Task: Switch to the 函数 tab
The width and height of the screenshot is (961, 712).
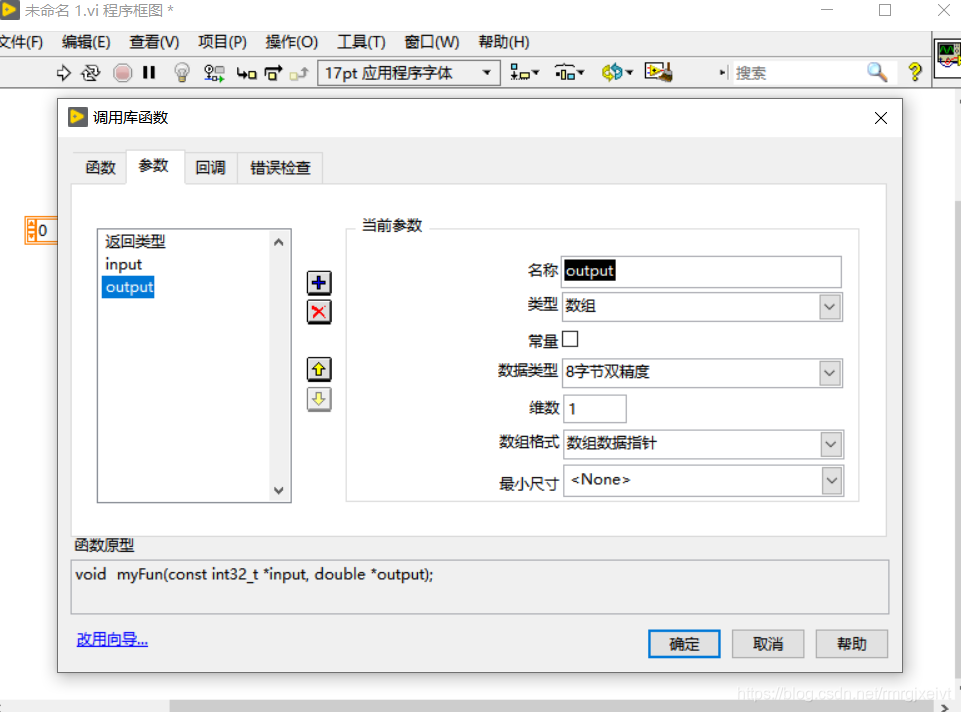Action: (101, 167)
